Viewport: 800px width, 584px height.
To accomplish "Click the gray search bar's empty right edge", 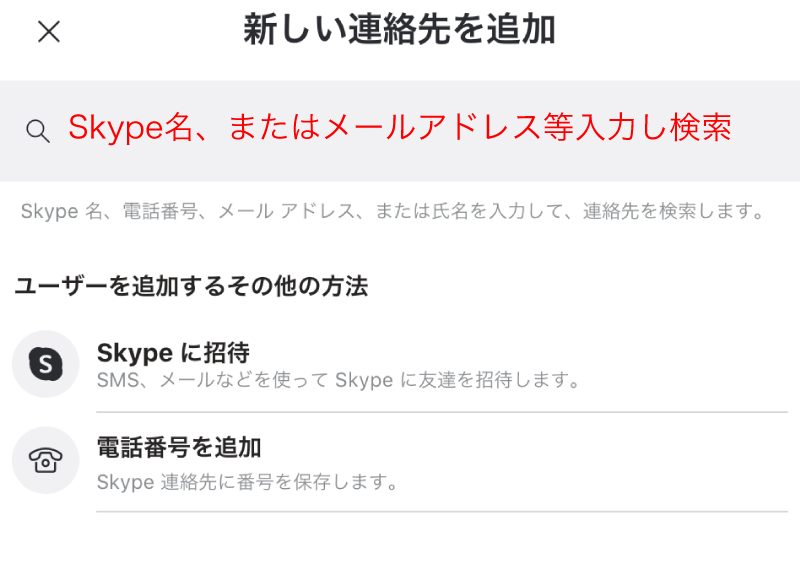I will point(765,131).
